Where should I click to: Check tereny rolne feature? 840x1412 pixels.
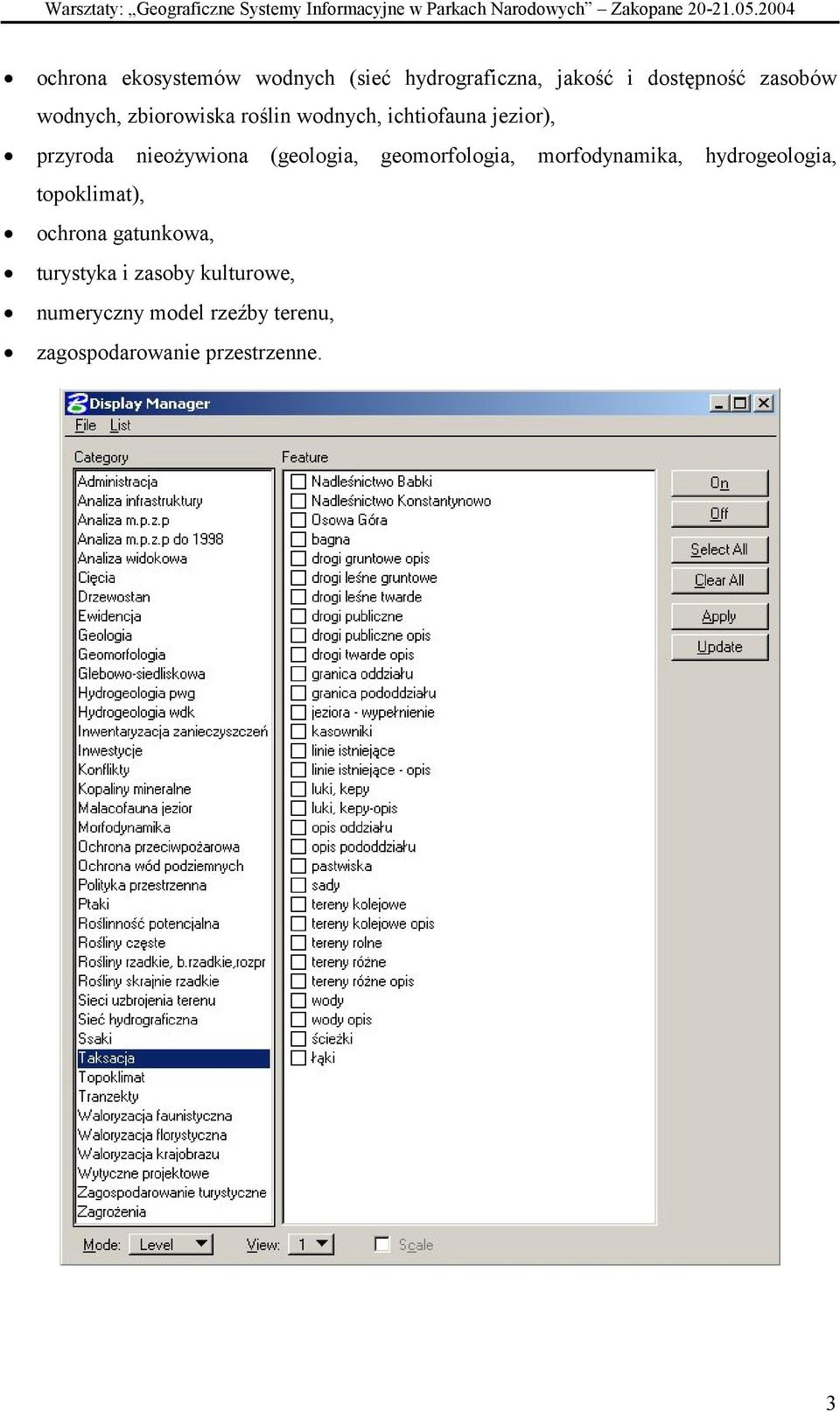pos(298,944)
